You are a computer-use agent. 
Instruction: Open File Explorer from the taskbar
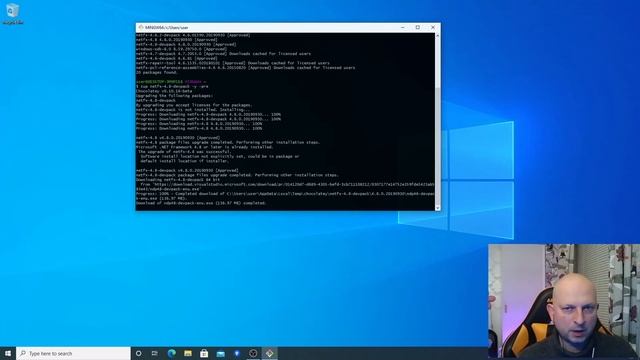(x=188, y=353)
